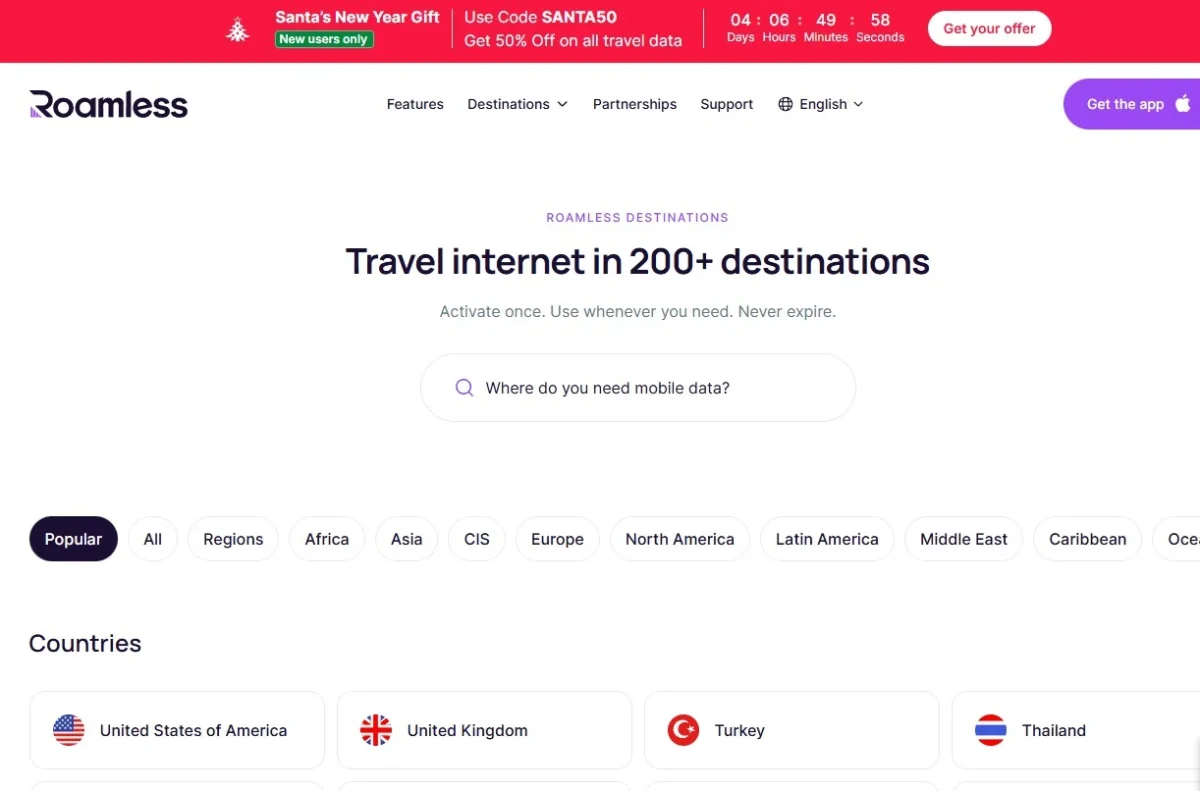This screenshot has width=1200, height=791.
Task: Open the Partnerships page from the navbar
Action: (x=634, y=104)
